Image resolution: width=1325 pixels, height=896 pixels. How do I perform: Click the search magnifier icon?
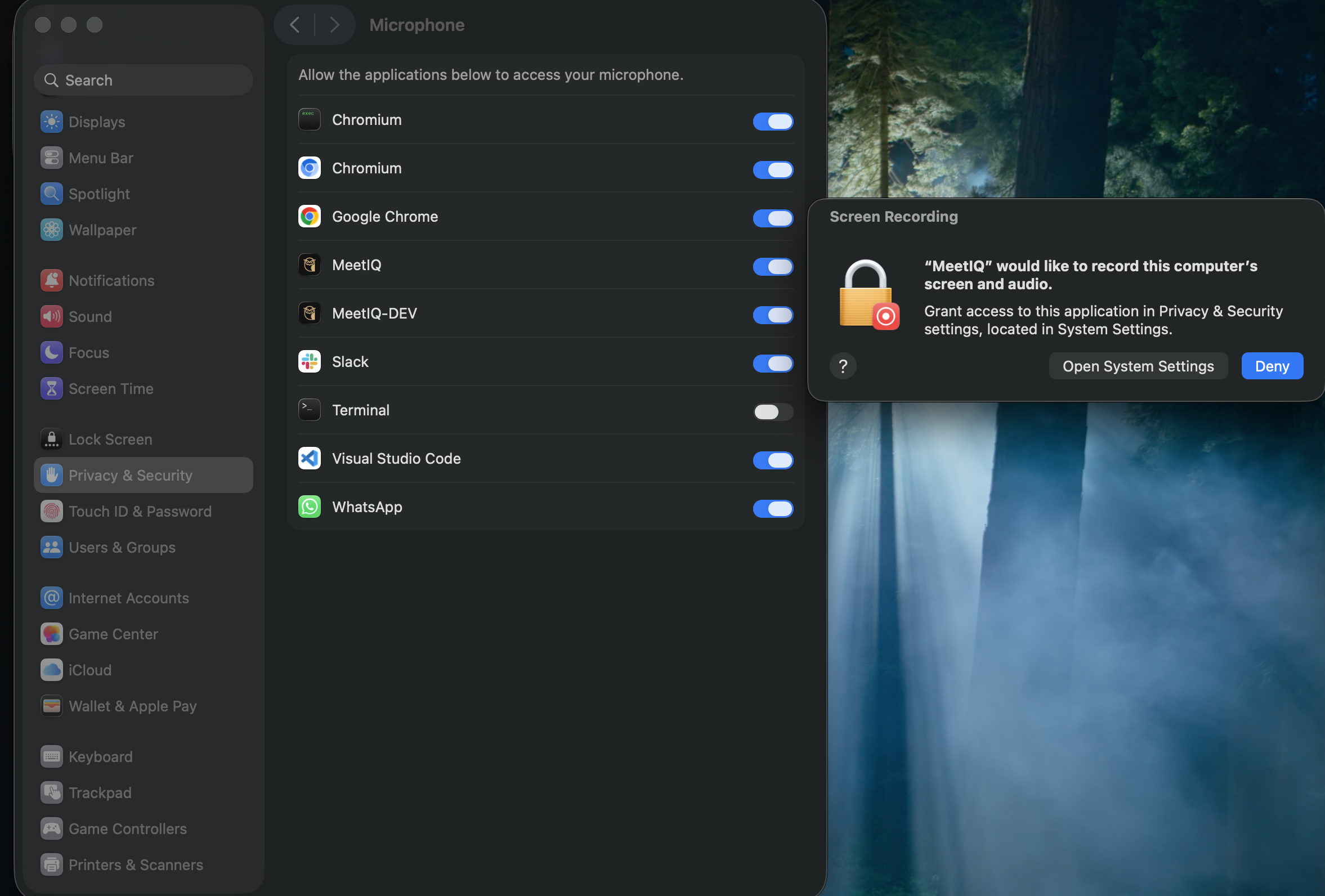tap(51, 80)
